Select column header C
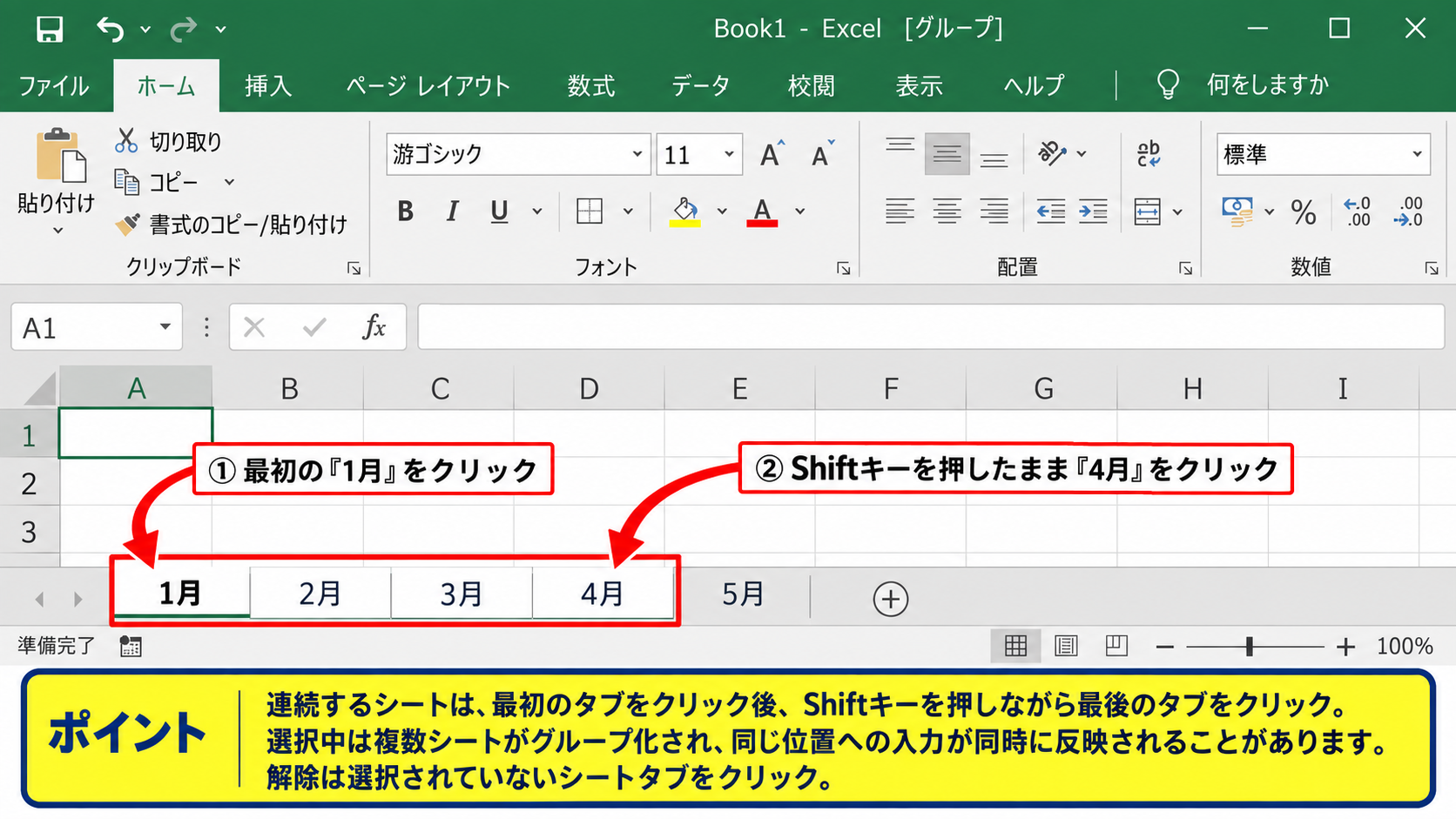 click(440, 388)
